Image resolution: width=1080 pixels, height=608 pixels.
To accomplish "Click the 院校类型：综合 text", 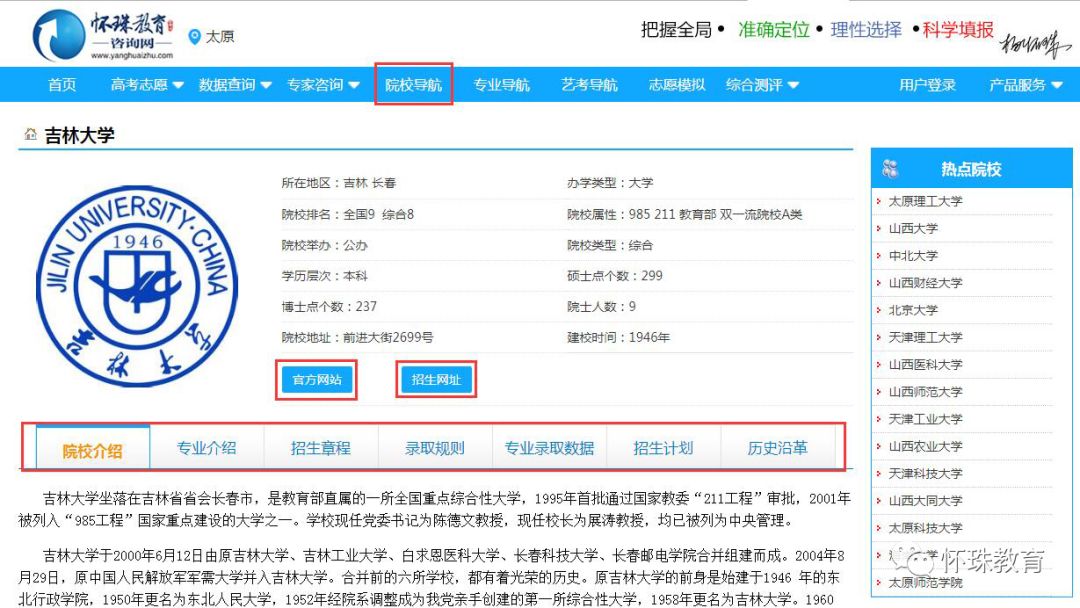I will click(610, 245).
